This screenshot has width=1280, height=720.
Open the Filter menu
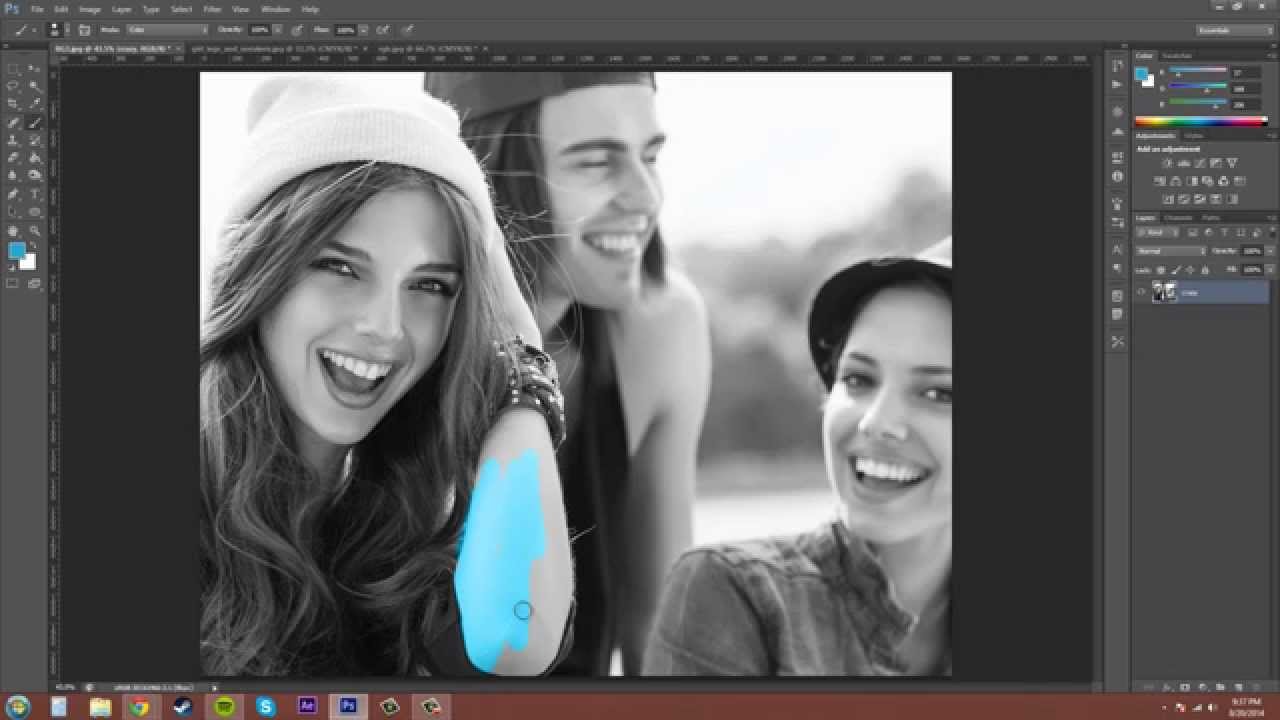coord(212,9)
